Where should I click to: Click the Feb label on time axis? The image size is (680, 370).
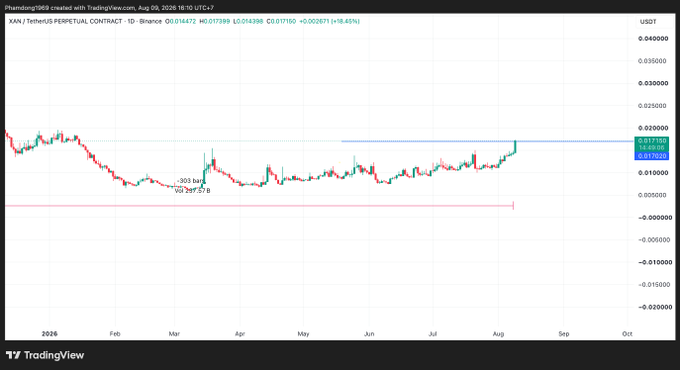tap(114, 334)
